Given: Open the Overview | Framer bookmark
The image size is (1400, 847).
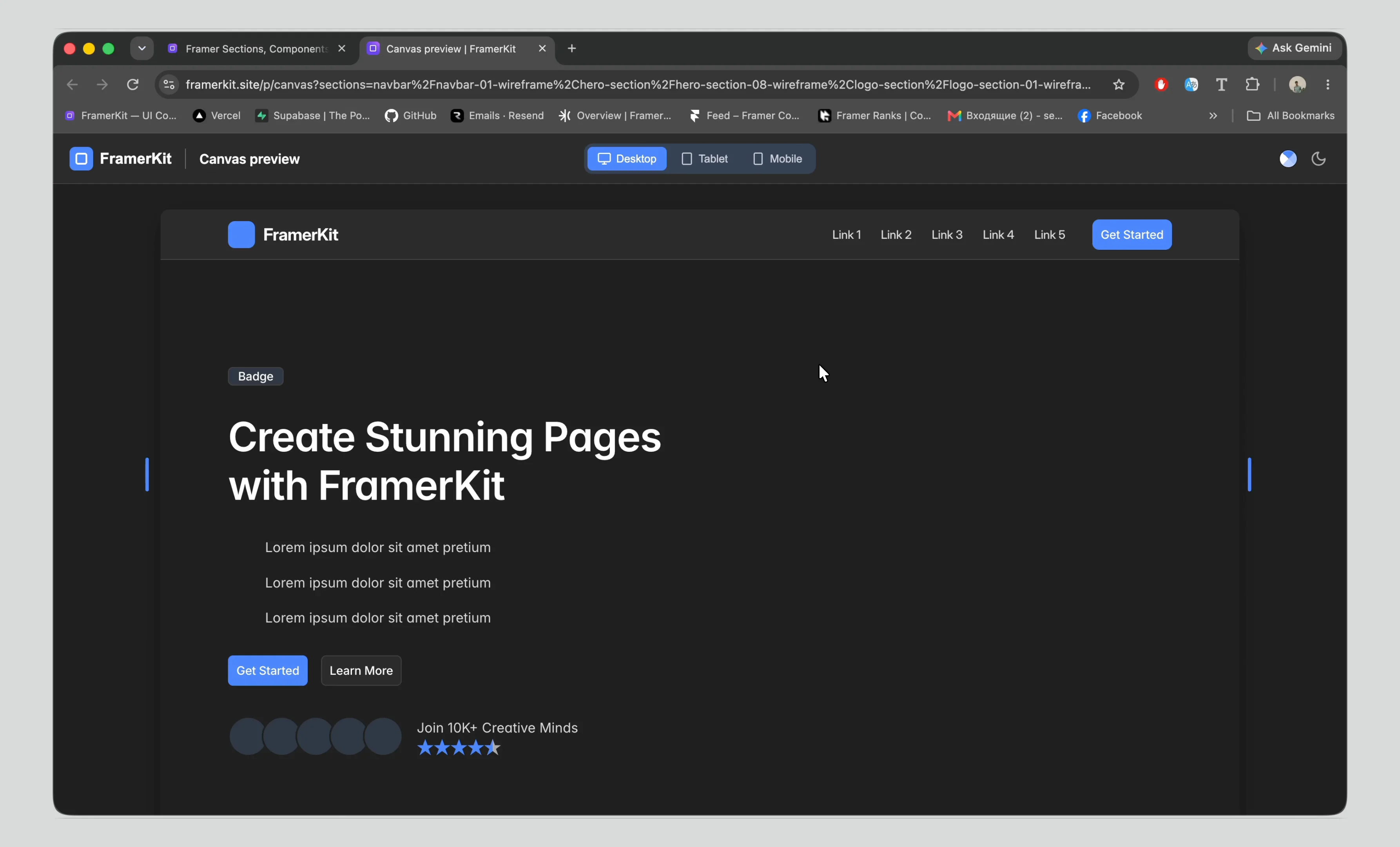Looking at the screenshot, I should point(615,115).
